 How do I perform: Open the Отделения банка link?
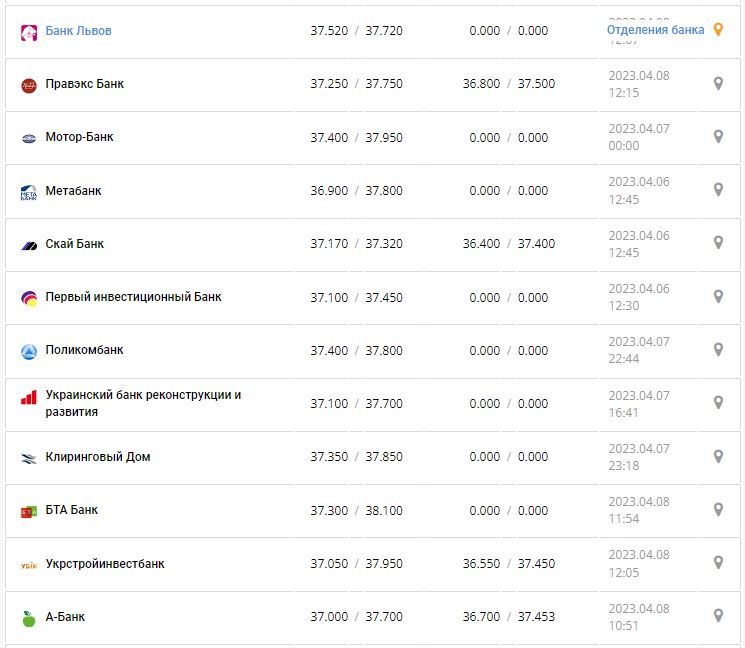[655, 30]
